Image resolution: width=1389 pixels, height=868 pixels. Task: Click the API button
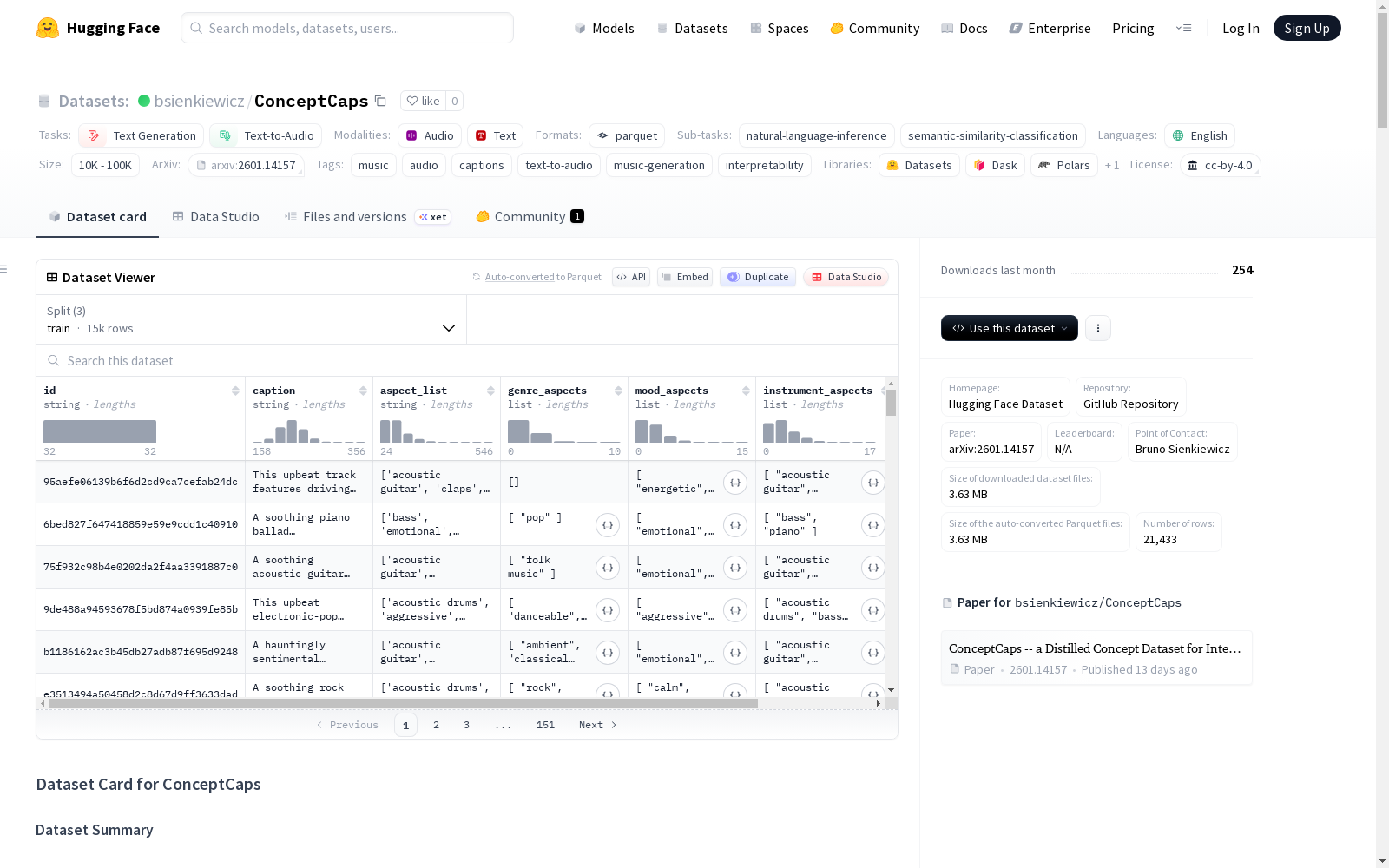coord(631,277)
